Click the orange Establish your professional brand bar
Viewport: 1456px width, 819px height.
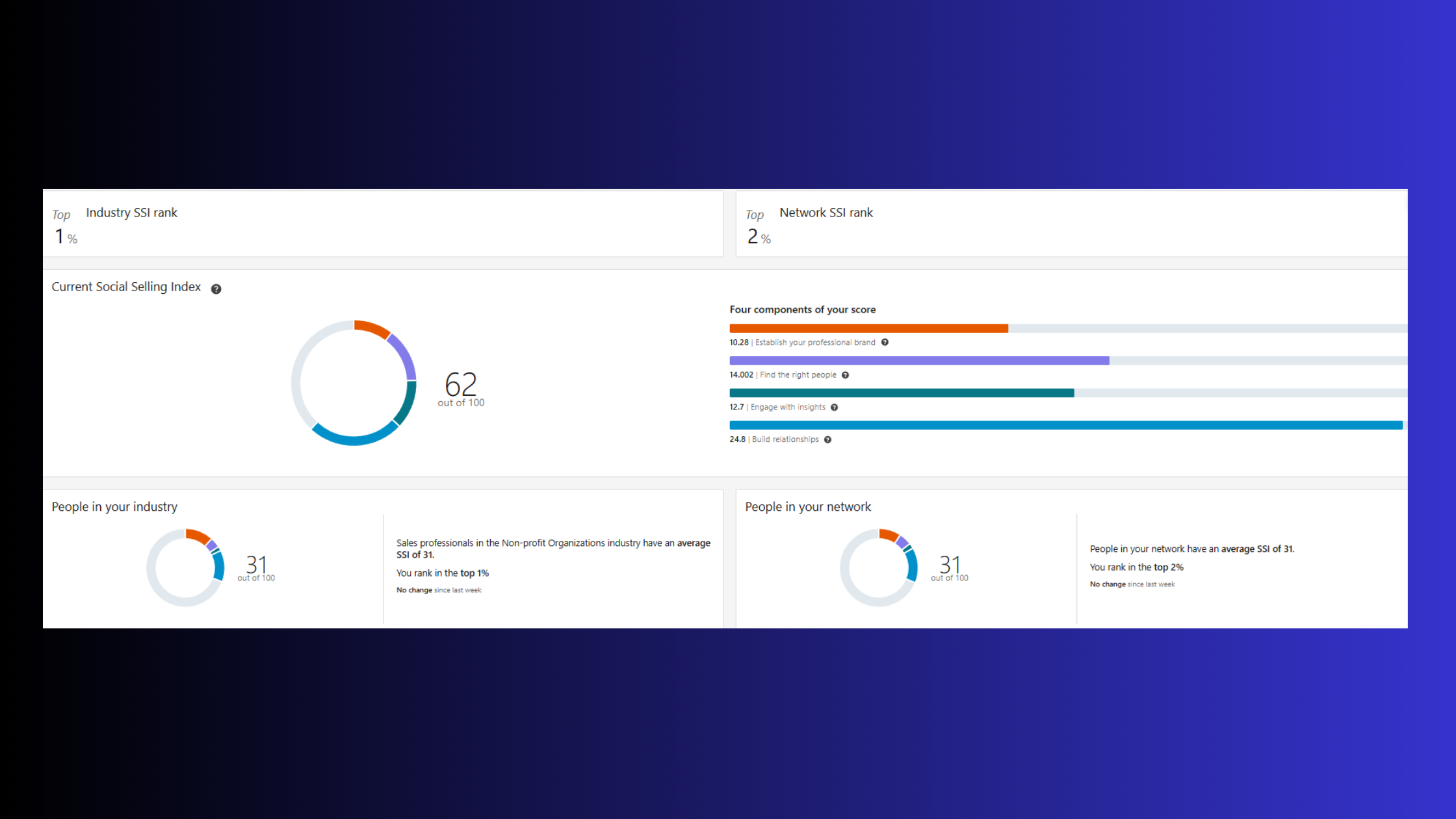[x=868, y=328]
